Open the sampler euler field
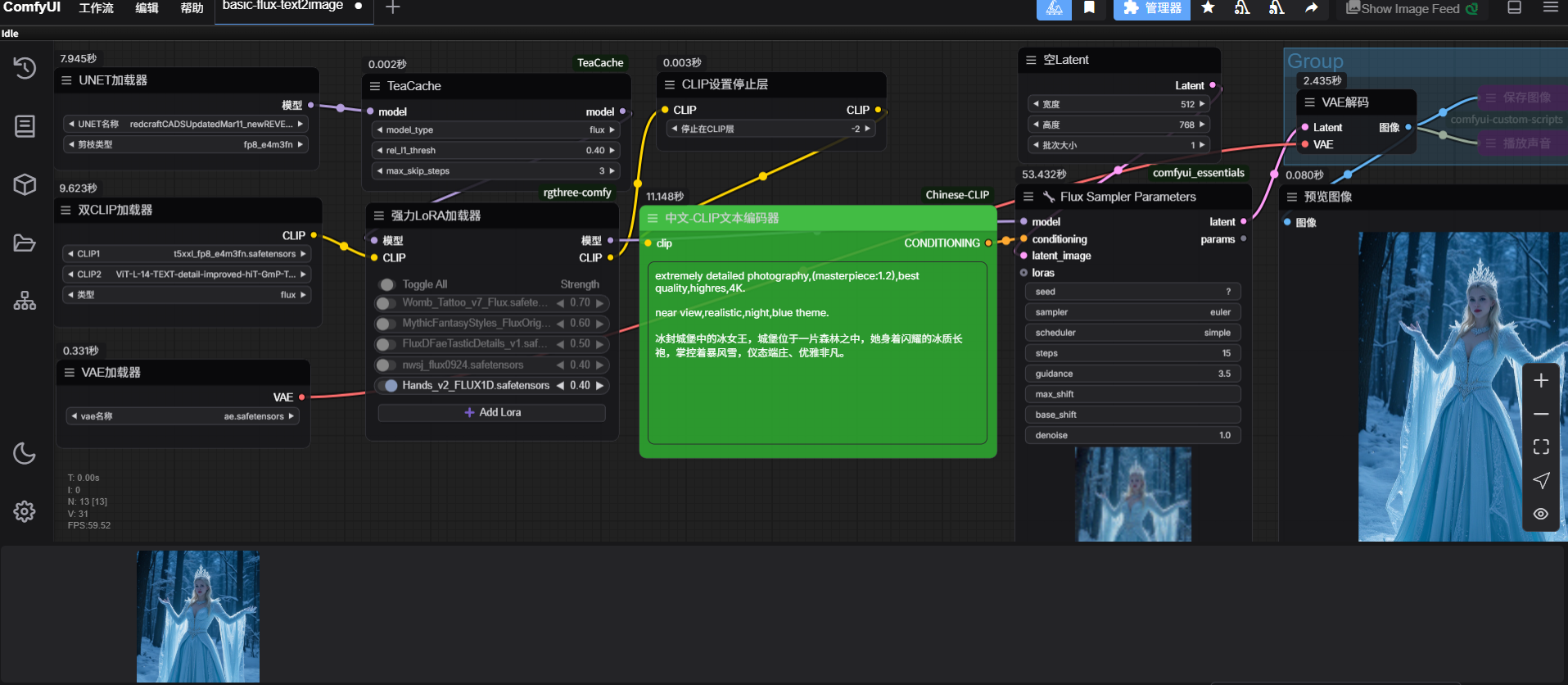 1132,312
